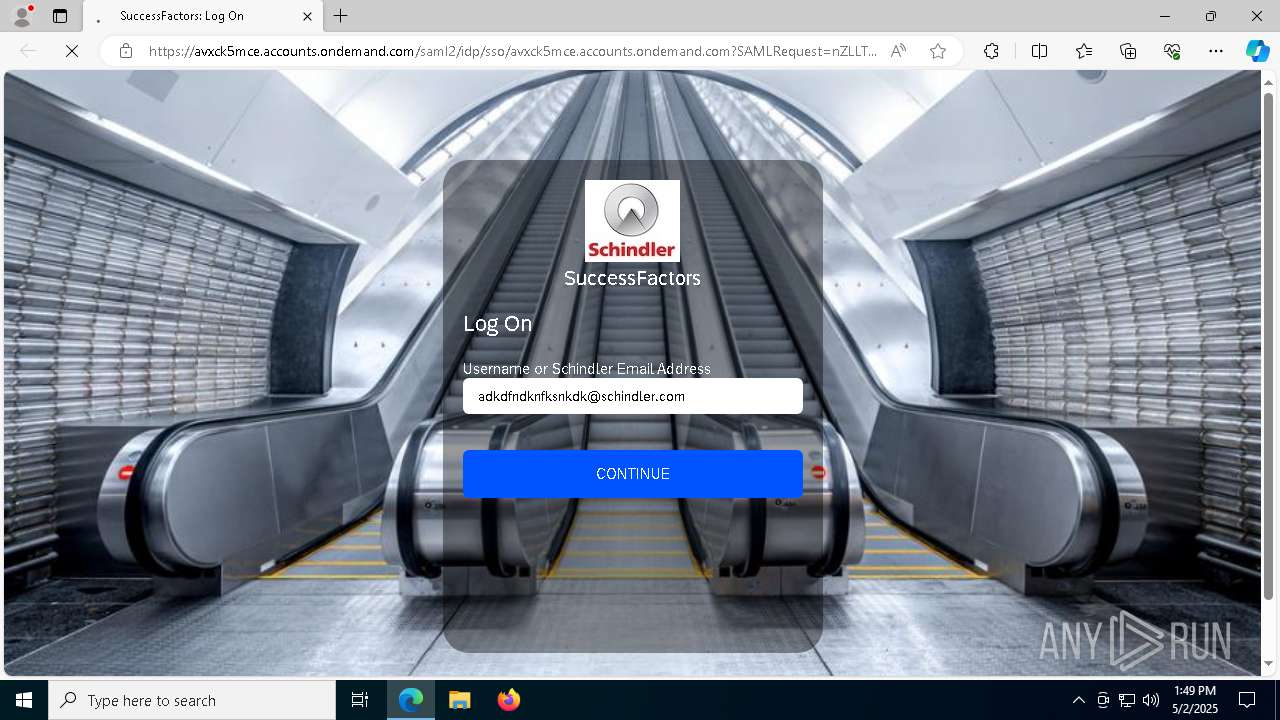The height and width of the screenshot is (720, 1280).
Task: Open File Explorer from taskbar
Action: (459, 700)
